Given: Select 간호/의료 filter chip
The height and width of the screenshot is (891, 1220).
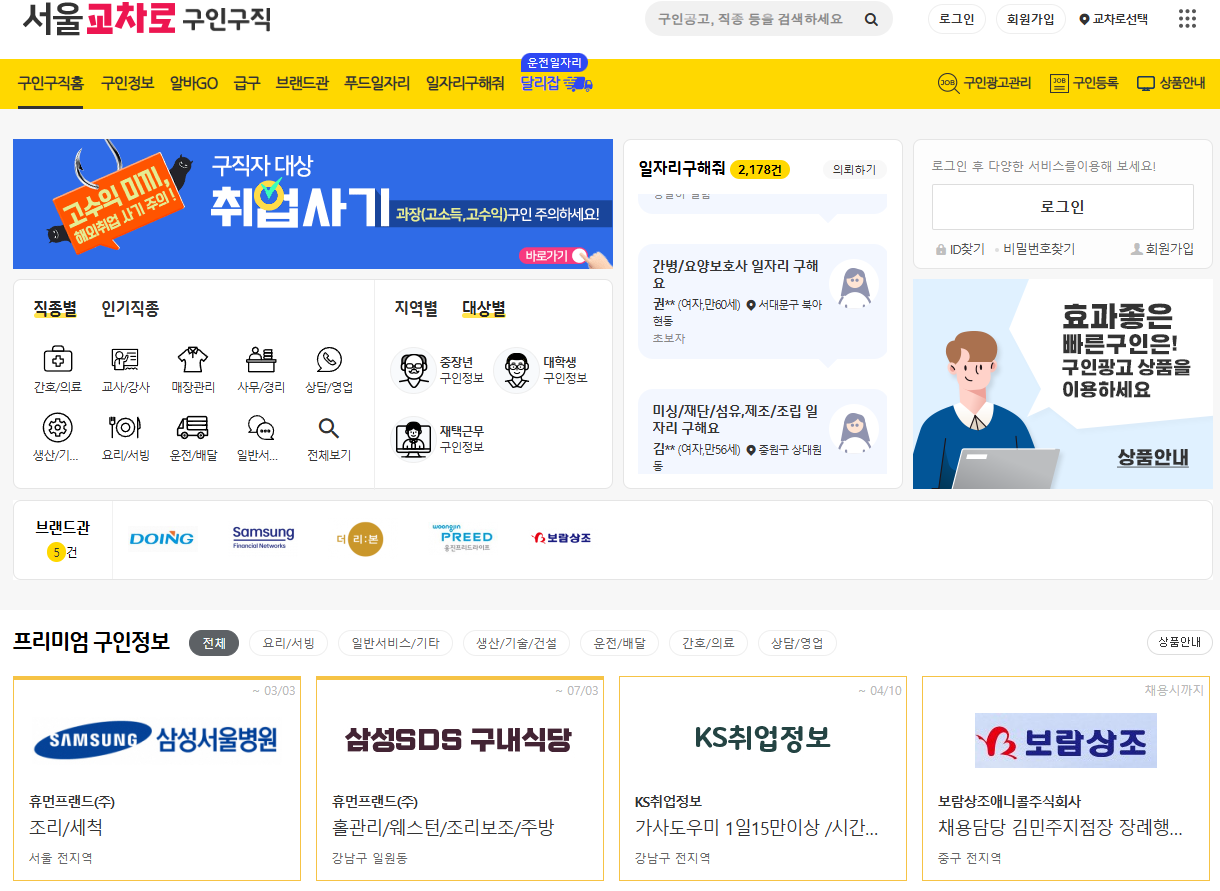Looking at the screenshot, I should [708, 643].
